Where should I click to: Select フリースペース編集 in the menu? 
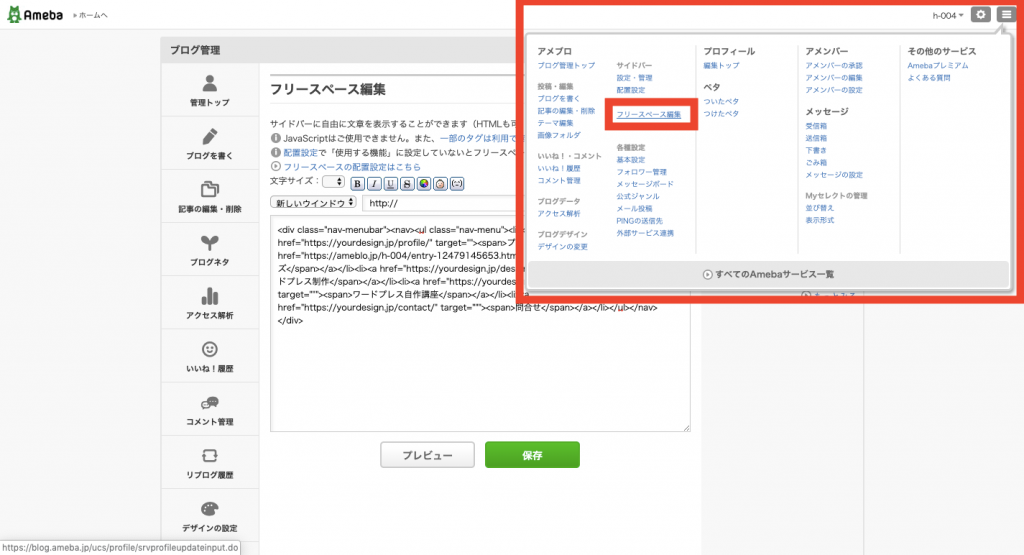click(x=648, y=116)
